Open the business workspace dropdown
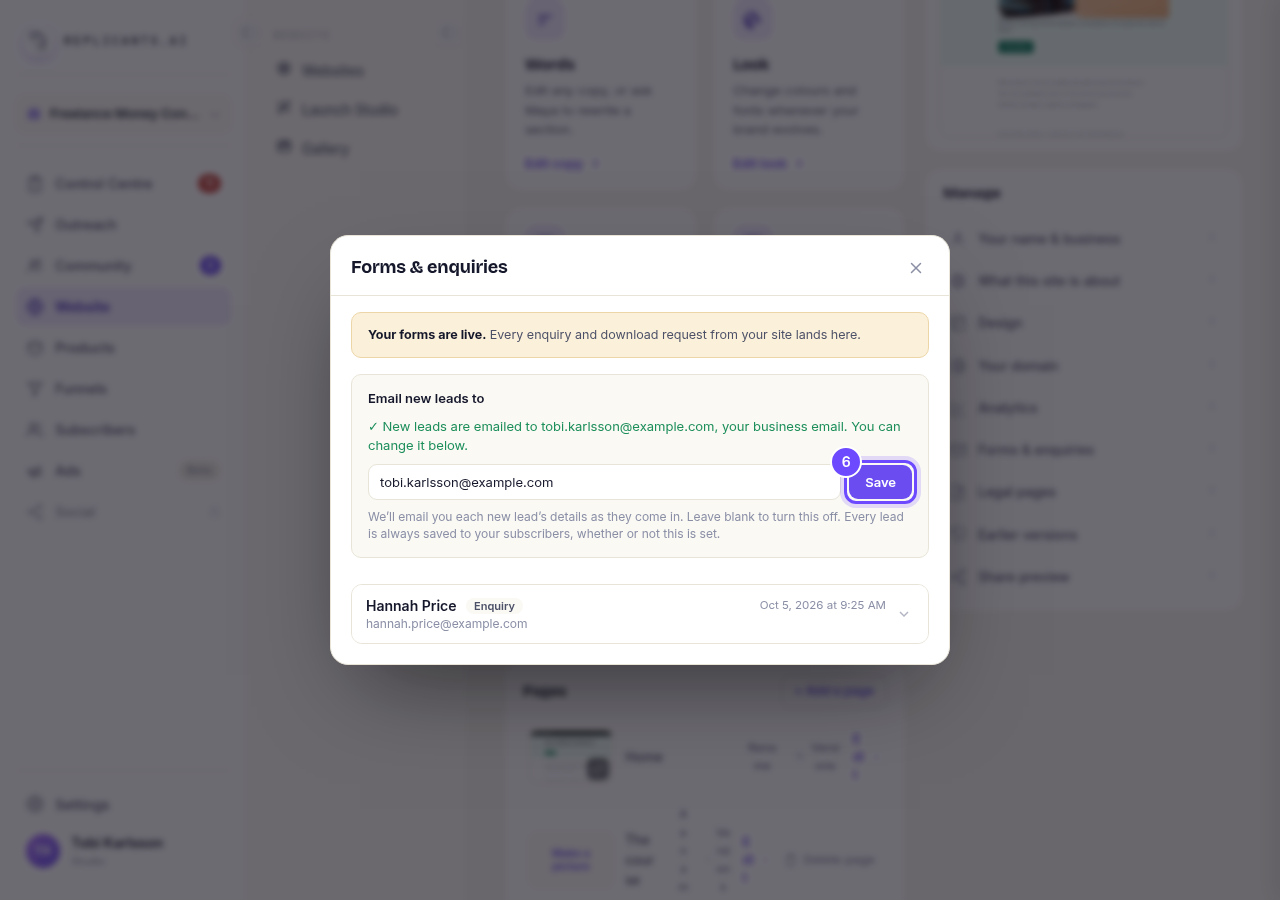1280x900 pixels. (x=124, y=114)
